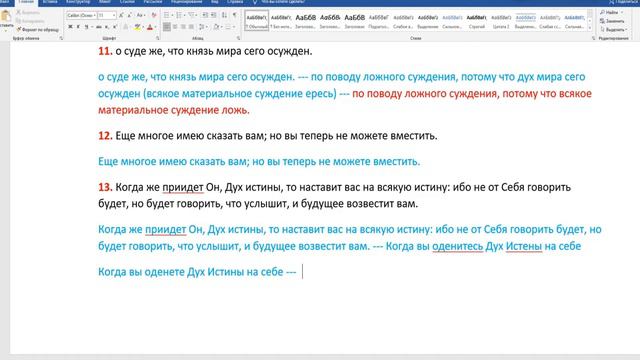Open the Clipboard pane launcher
640x360 pixels.
pos(61,38)
